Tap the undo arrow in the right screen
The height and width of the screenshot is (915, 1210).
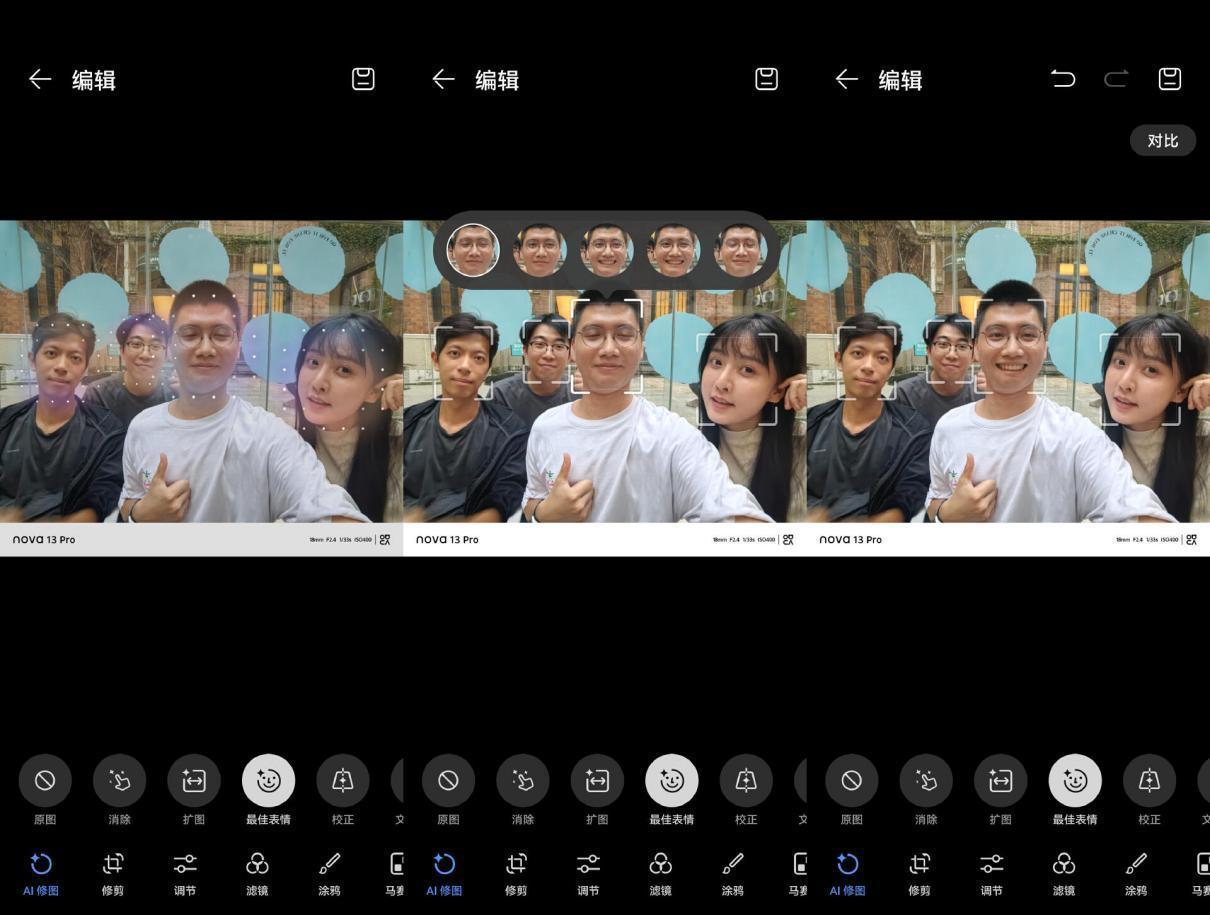tap(1063, 79)
